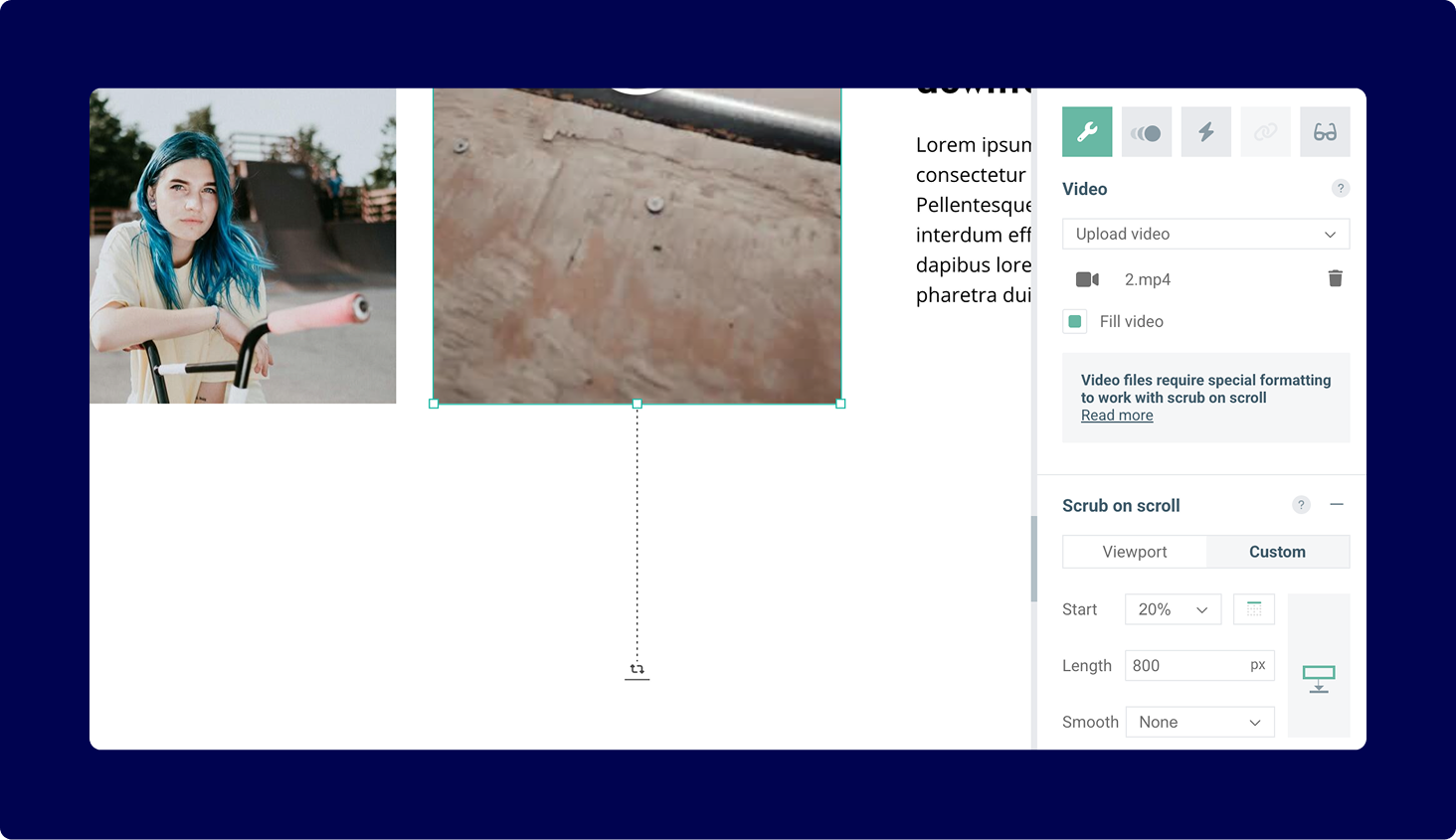Click the start position grid icon

[1254, 609]
